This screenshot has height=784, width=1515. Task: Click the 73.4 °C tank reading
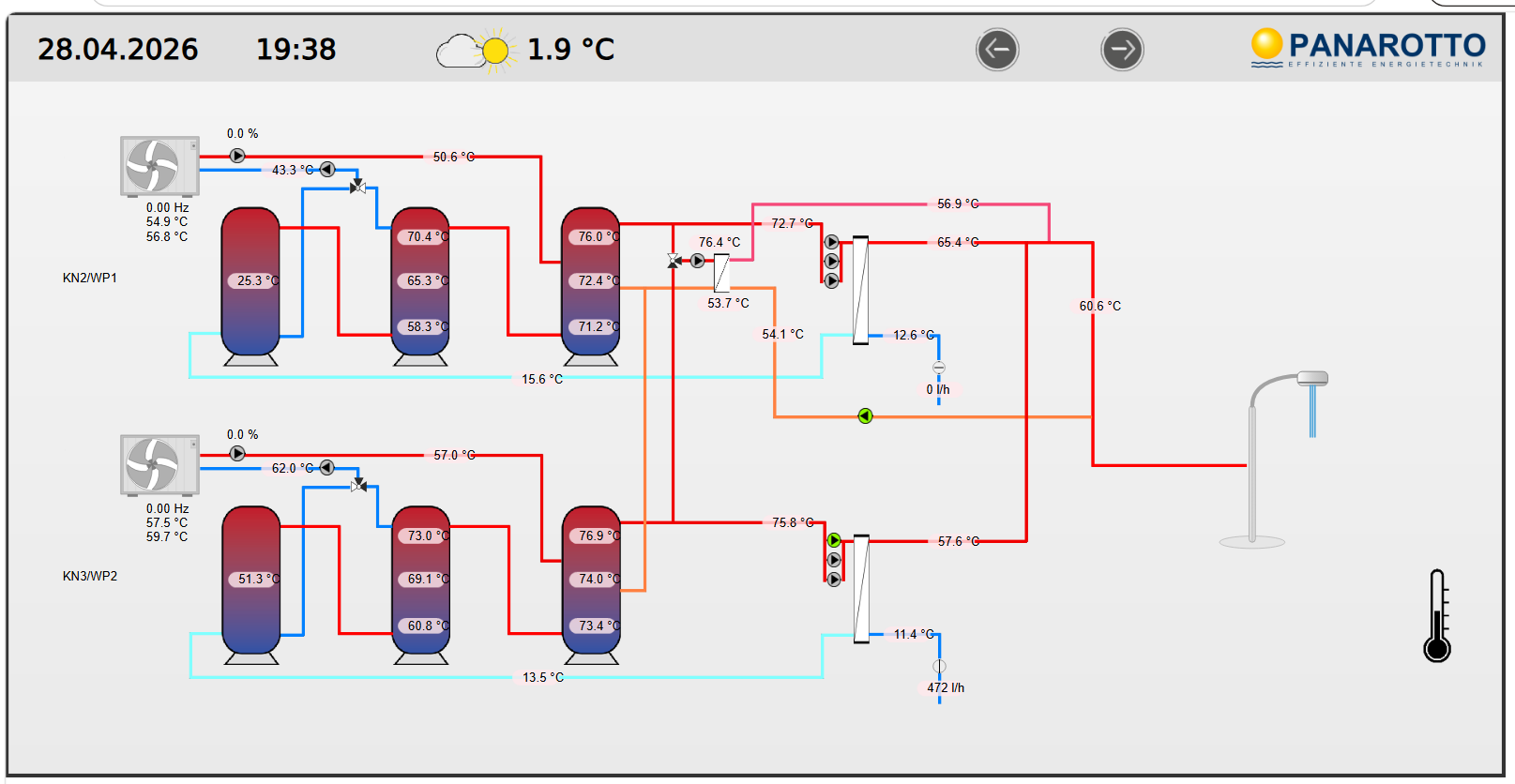pos(598,626)
